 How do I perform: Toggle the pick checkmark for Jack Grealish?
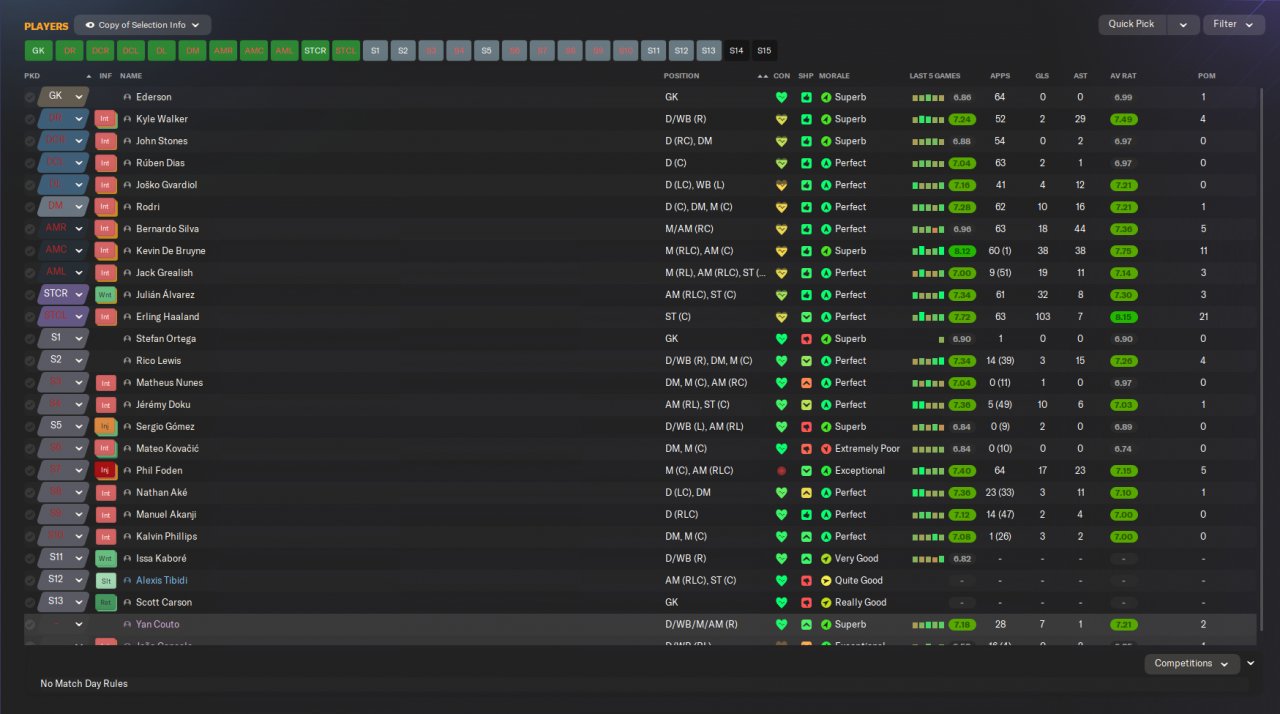pyautogui.click(x=30, y=273)
